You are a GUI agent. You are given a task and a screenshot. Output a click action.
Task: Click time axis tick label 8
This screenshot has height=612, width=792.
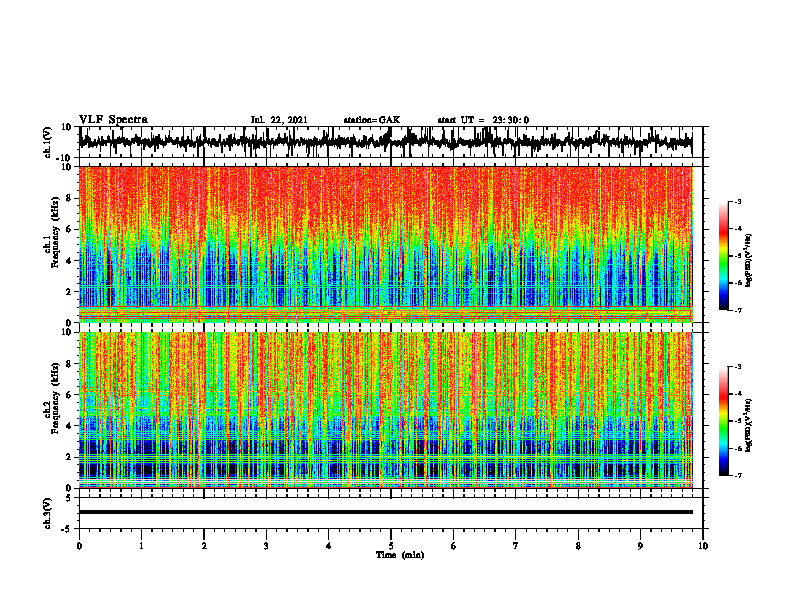point(578,546)
